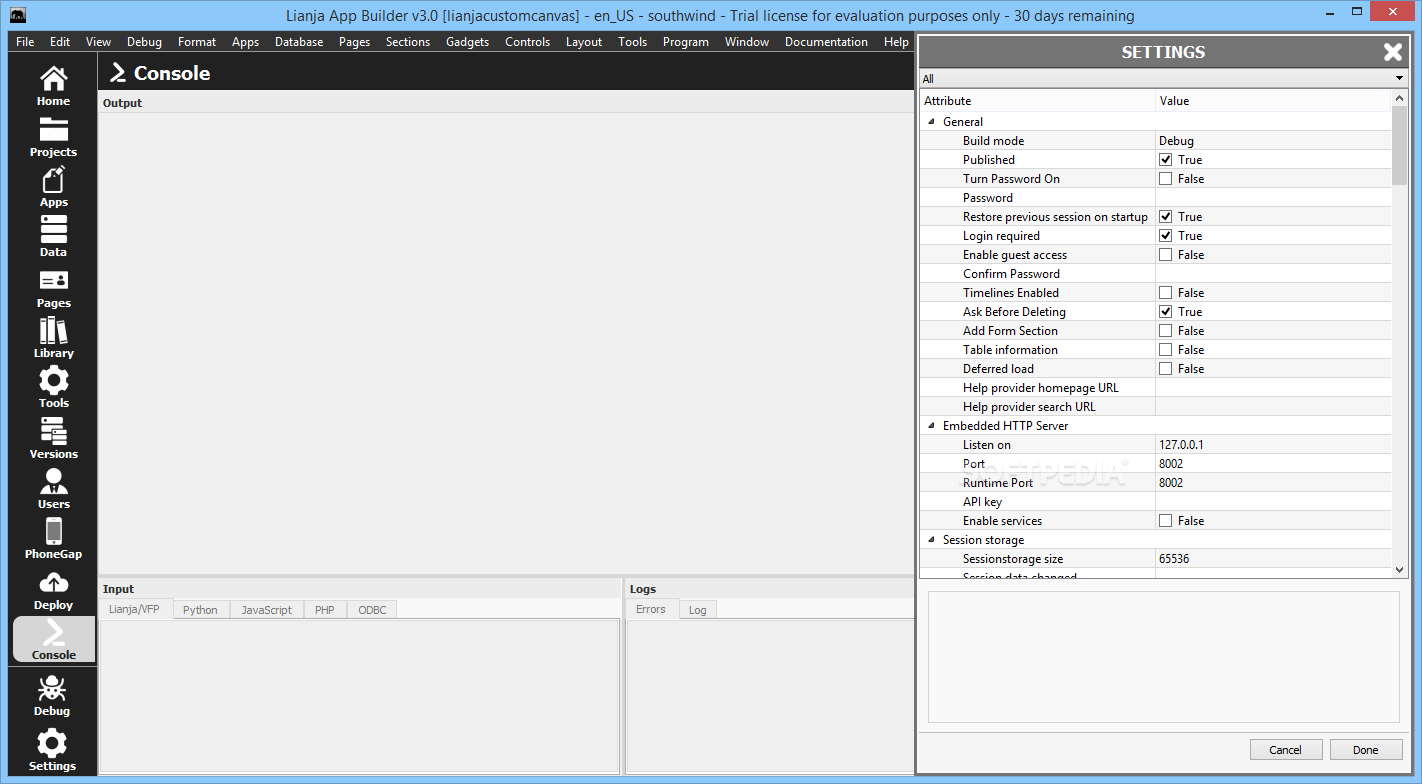Viewport: 1422px width, 784px height.
Task: Open the Sections menu
Action: [408, 42]
